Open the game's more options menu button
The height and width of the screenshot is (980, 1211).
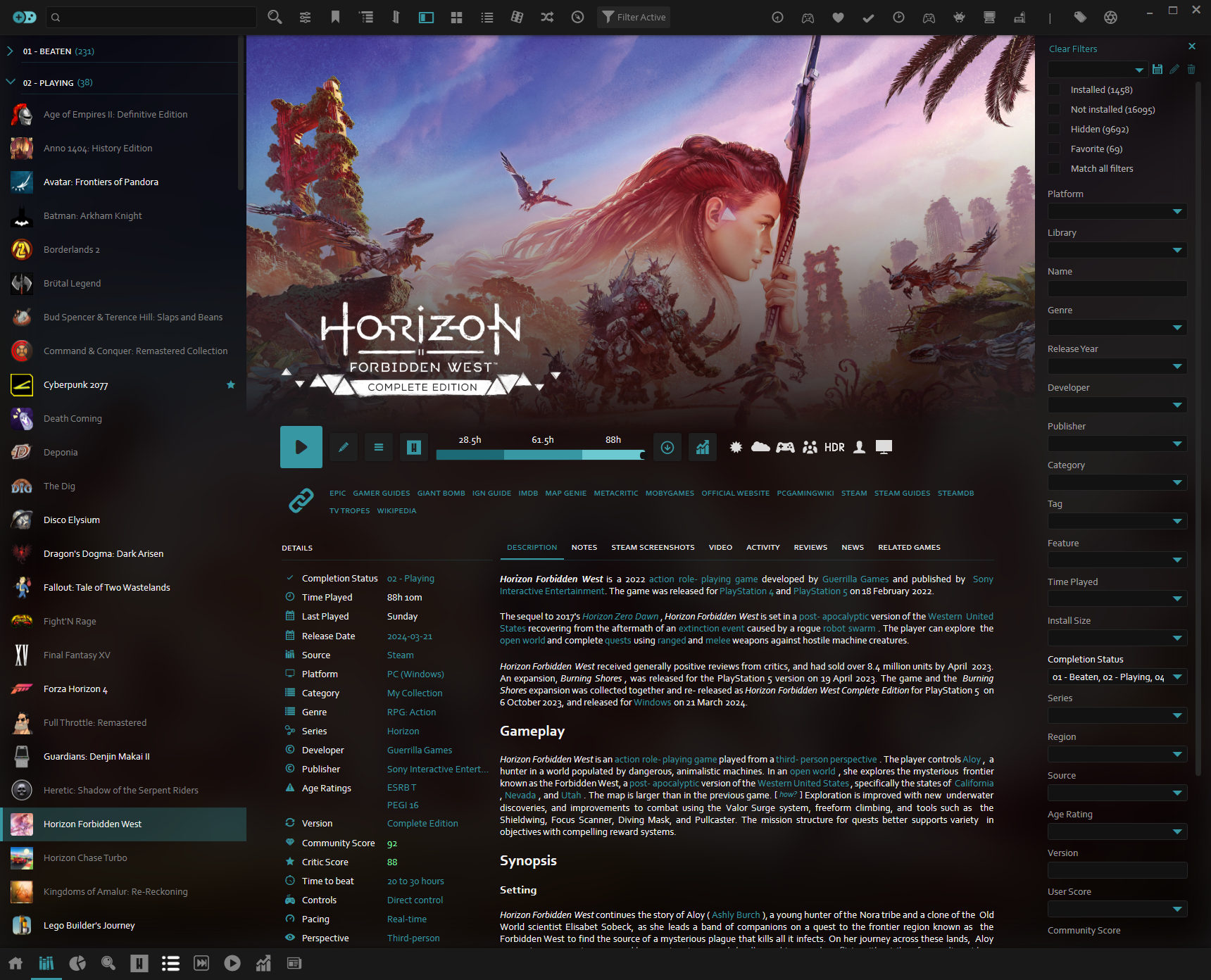pyautogui.click(x=379, y=447)
